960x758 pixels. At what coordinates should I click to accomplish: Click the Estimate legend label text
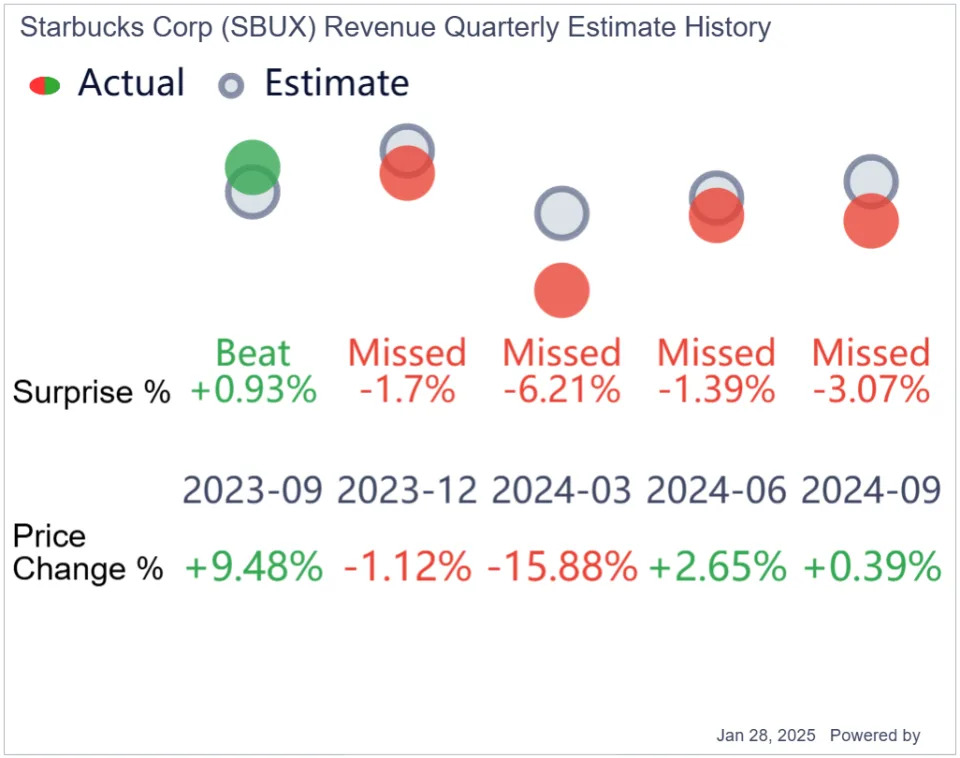coord(337,83)
